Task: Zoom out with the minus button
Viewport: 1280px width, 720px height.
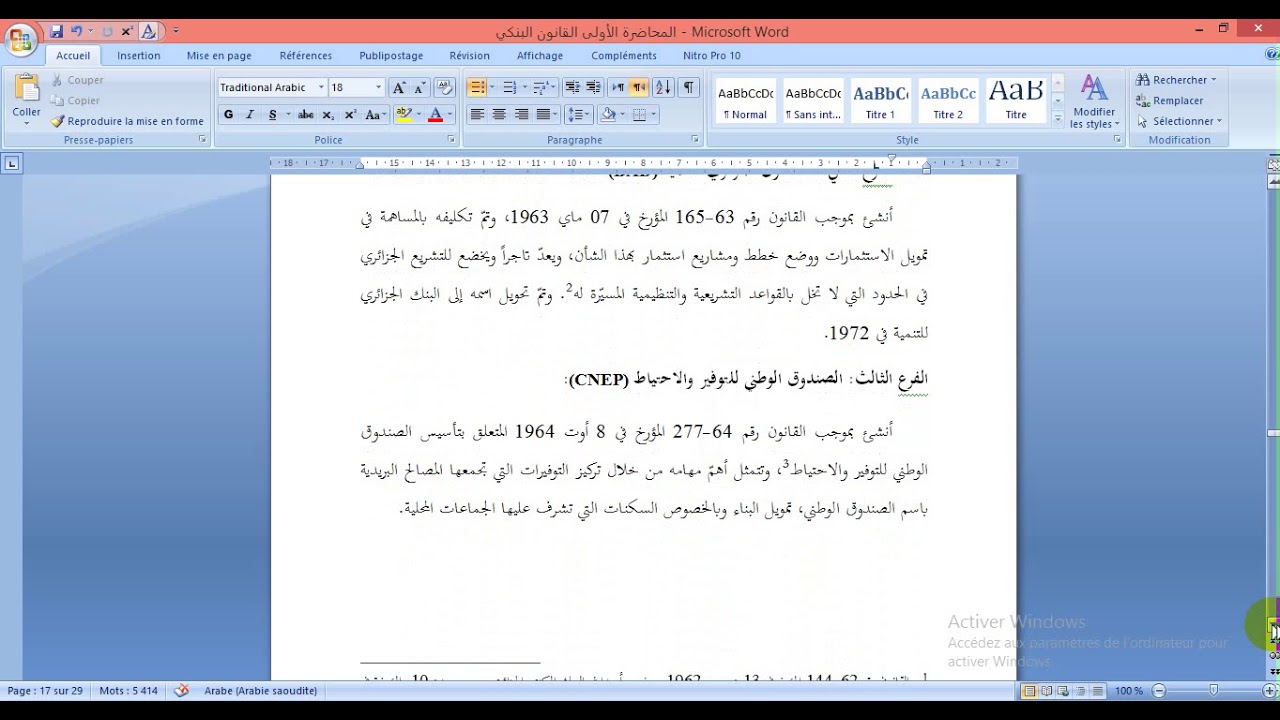Action: [1159, 691]
